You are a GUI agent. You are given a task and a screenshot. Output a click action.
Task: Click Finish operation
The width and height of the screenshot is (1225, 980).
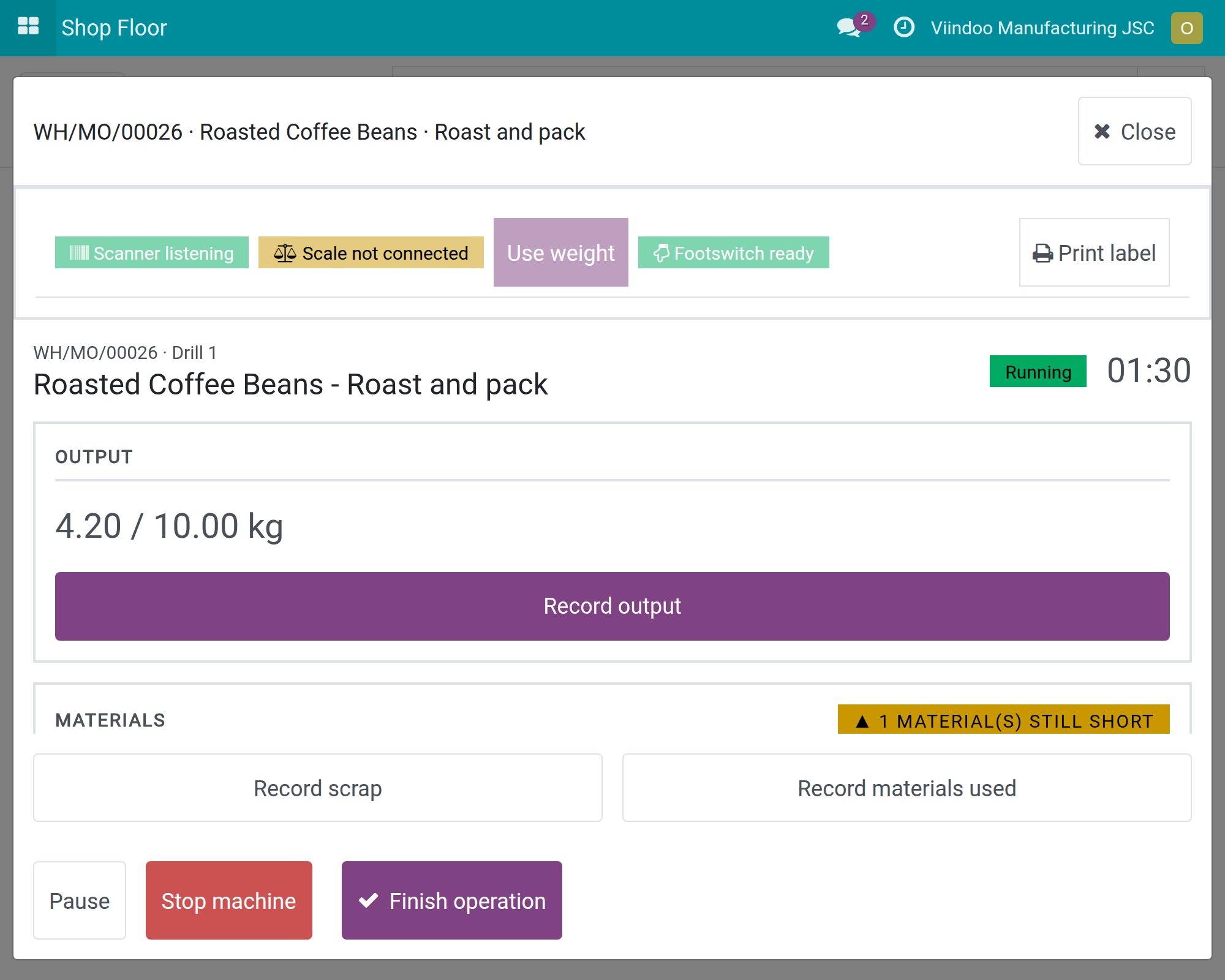(x=452, y=900)
